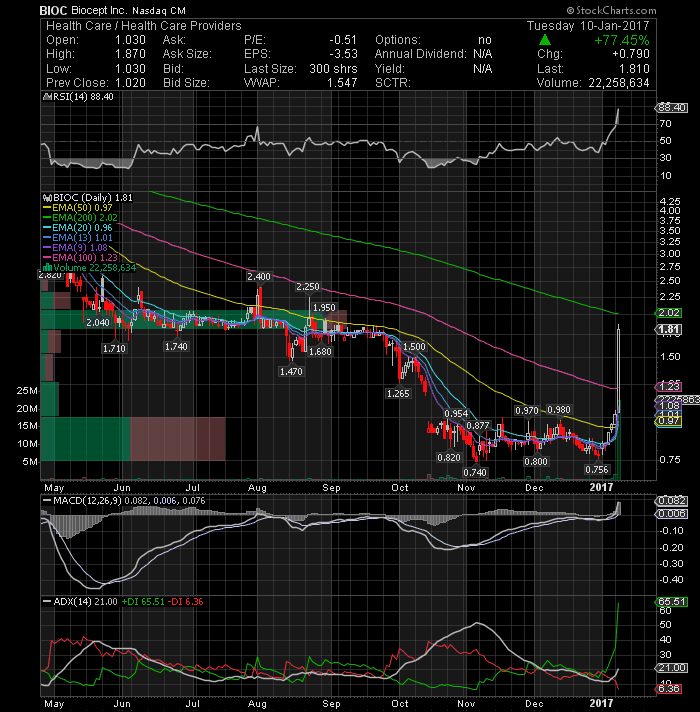700x712 pixels.
Task: Click the 2017 label on price axis
Action: click(x=601, y=487)
